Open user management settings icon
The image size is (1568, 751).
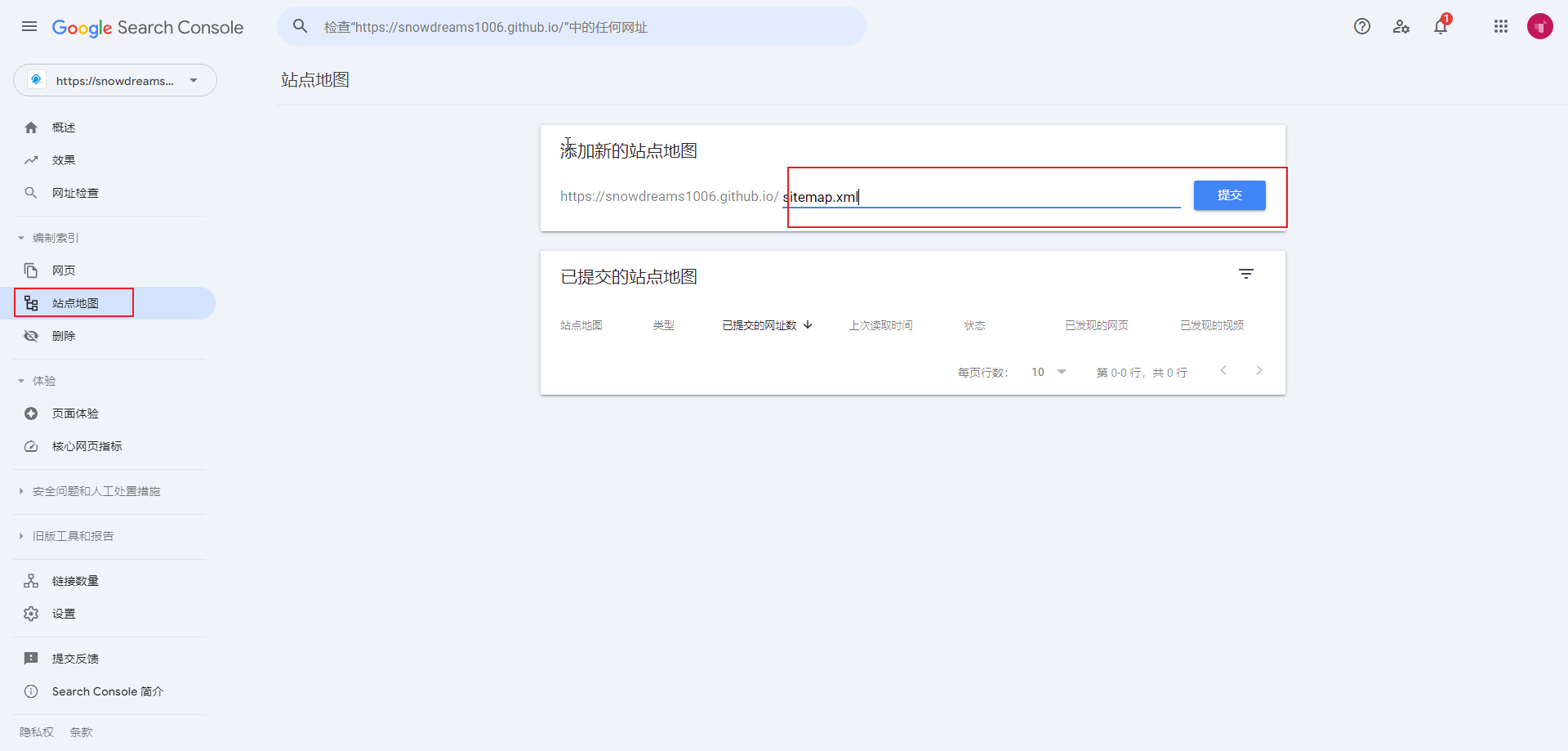(1401, 26)
